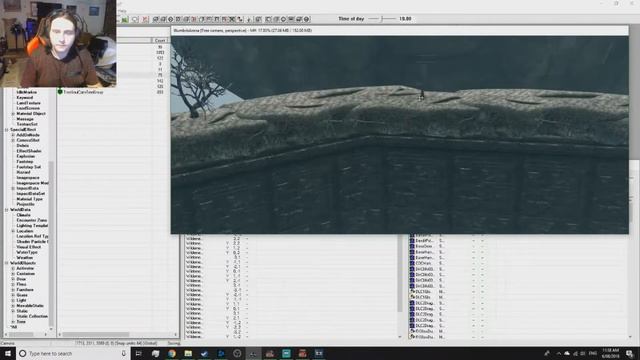
Task: Open the Windows Start menu
Action: pyautogui.click(x=8, y=353)
